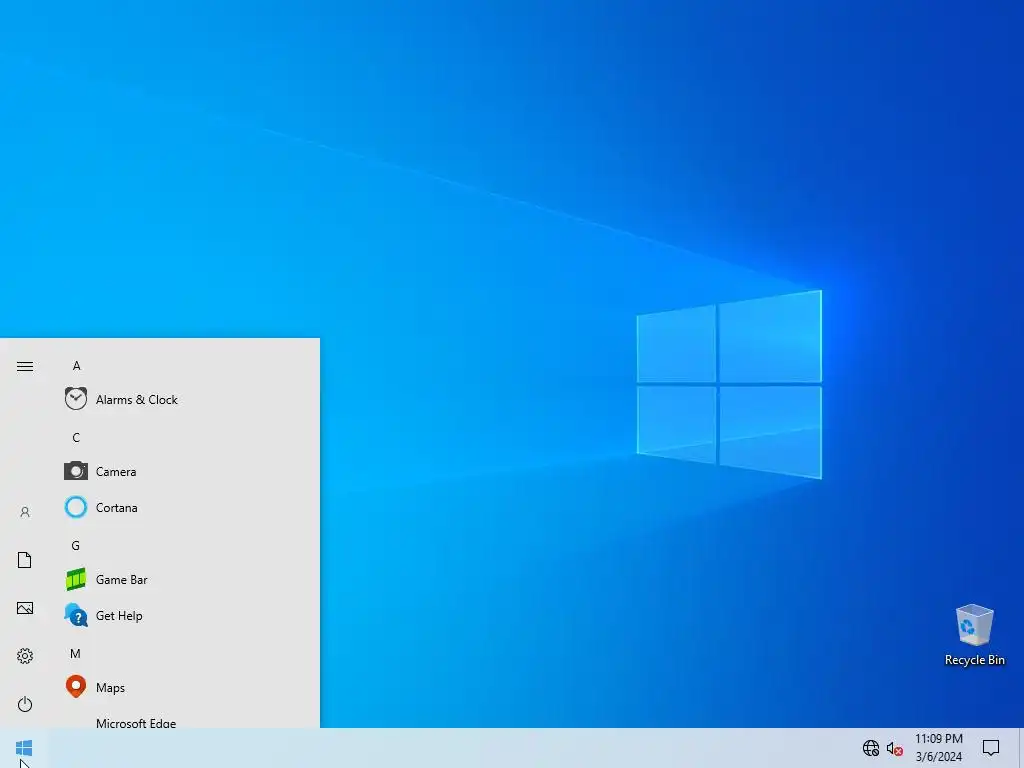Open the muted volume tray icon

(894, 748)
